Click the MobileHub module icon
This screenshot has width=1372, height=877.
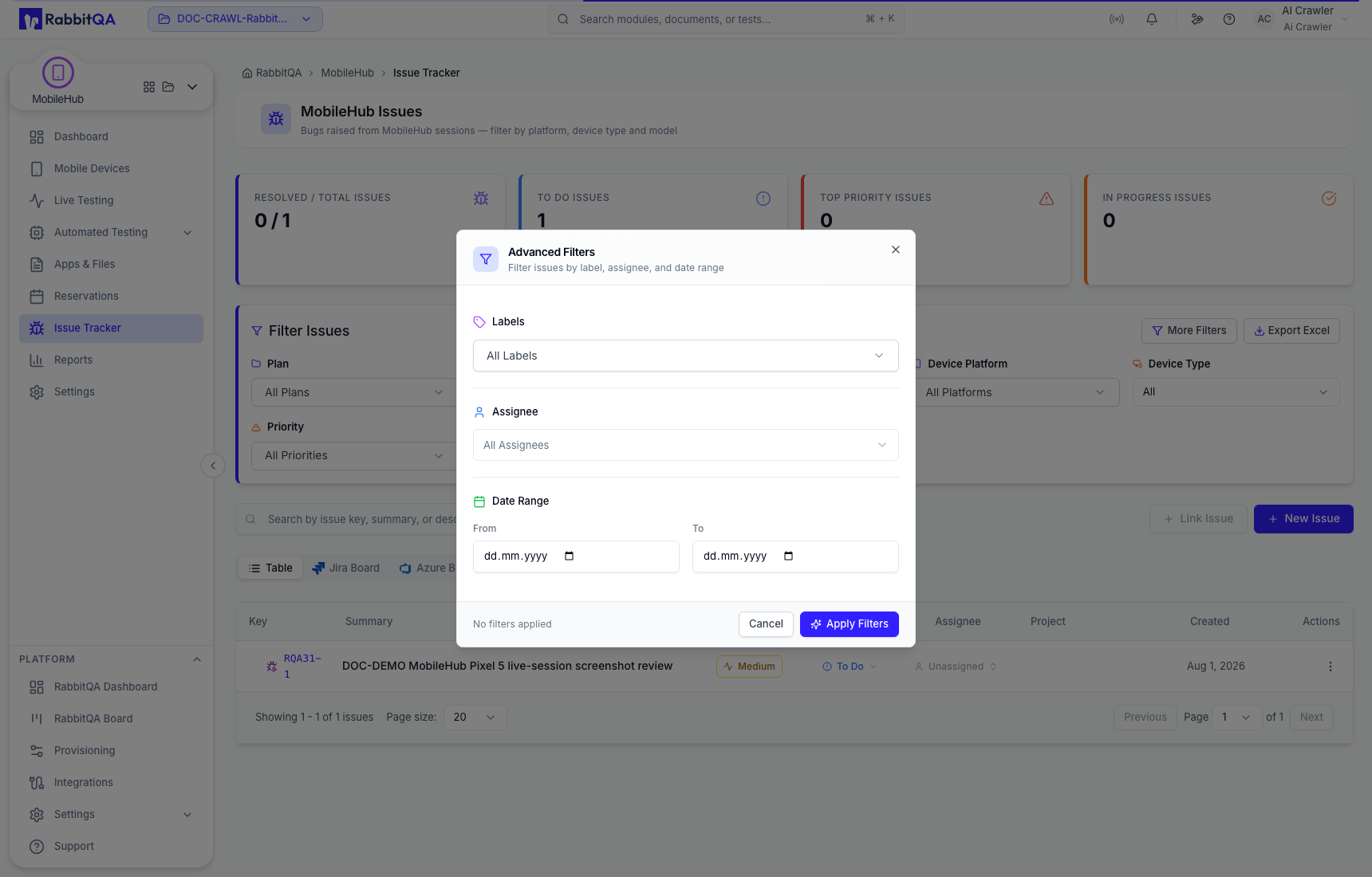tap(57, 73)
